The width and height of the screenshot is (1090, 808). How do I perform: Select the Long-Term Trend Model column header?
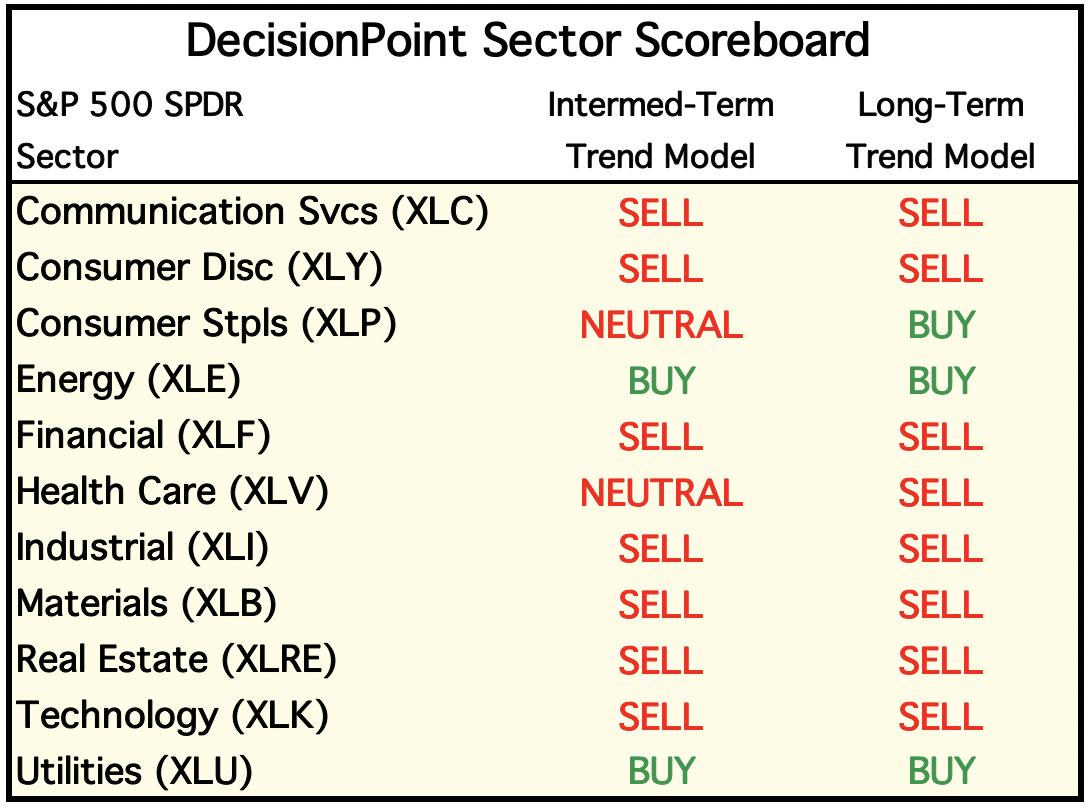pyautogui.click(x=941, y=131)
